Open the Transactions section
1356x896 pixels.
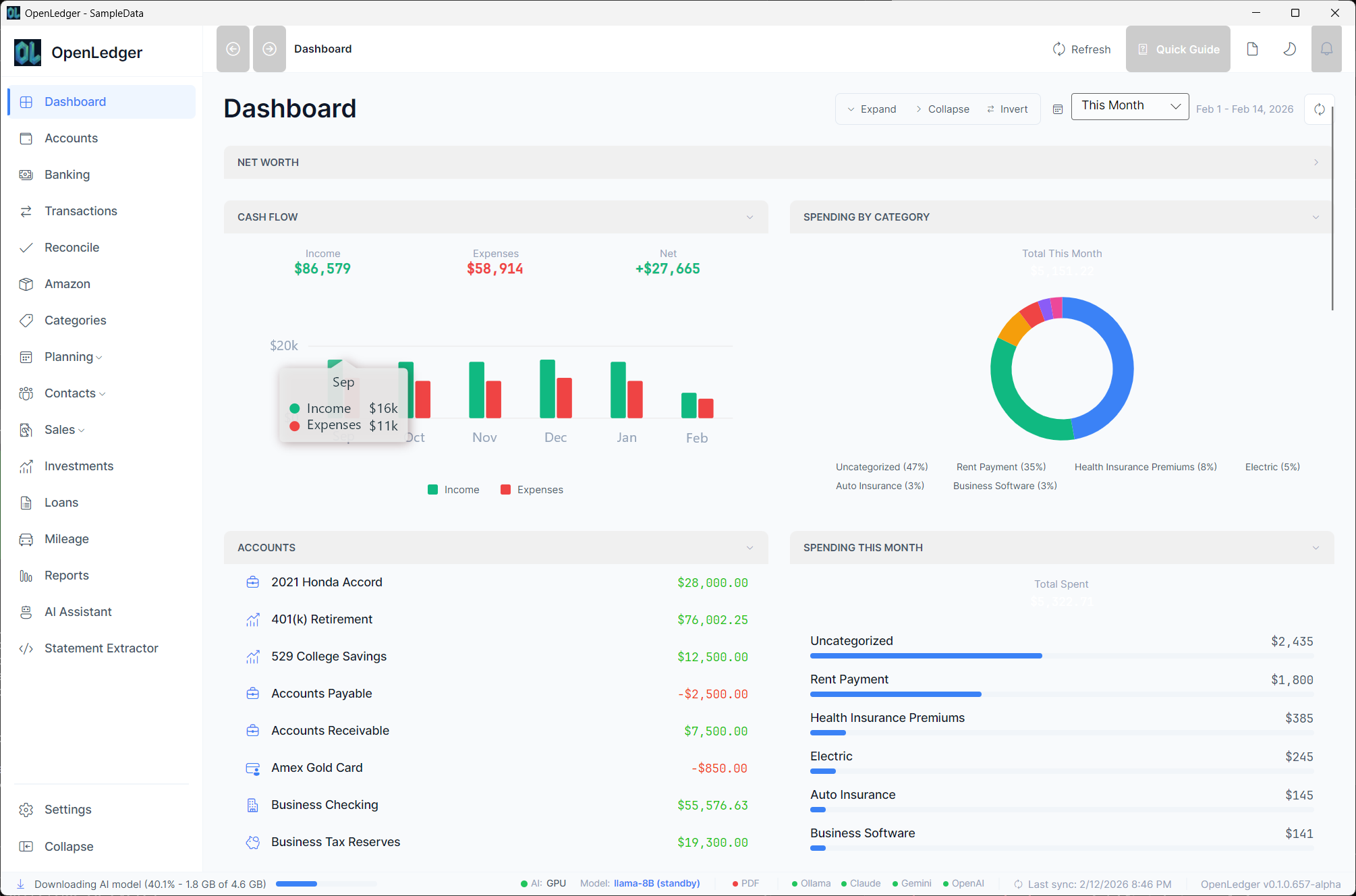click(x=80, y=211)
